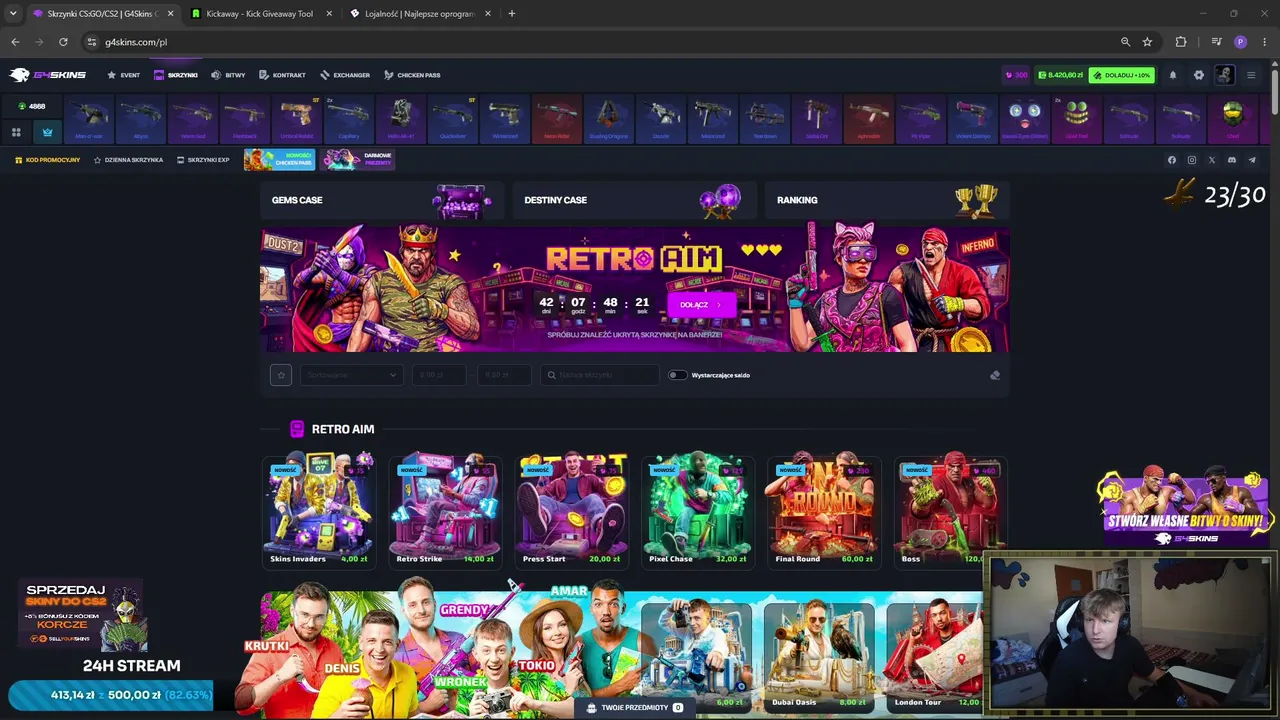This screenshot has width=1280, height=720.
Task: Open the G4Skins Discord icon
Action: [x=1232, y=160]
